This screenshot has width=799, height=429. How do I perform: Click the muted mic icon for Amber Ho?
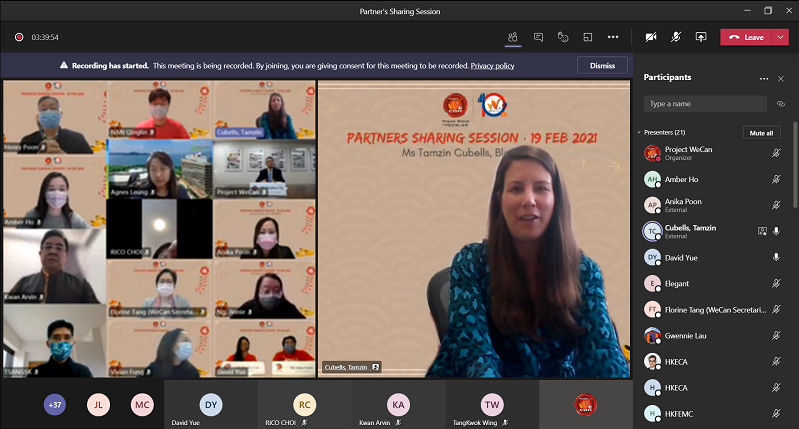(776, 180)
